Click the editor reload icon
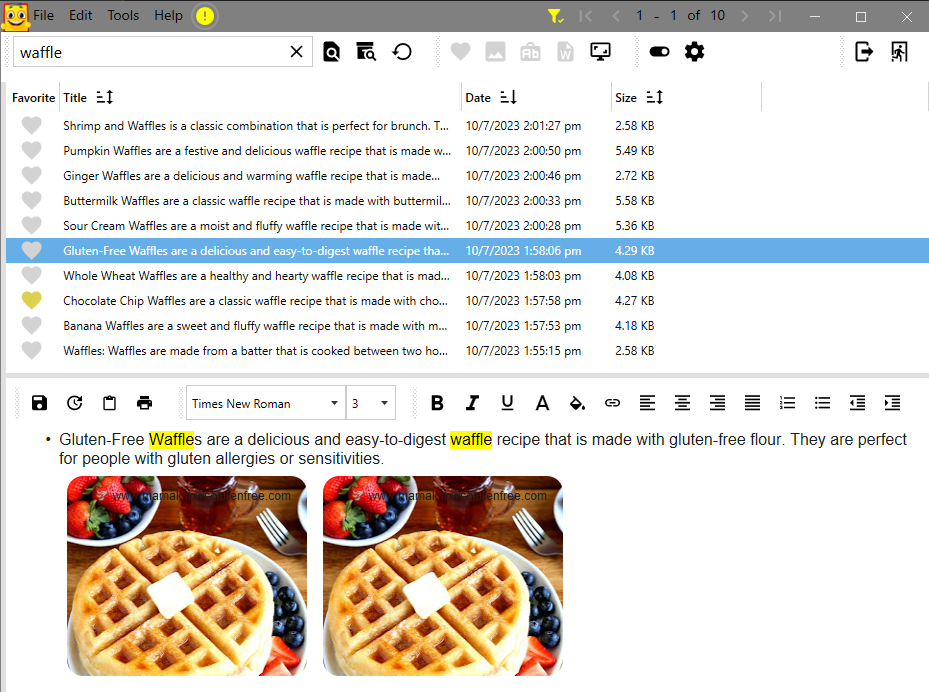This screenshot has height=692, width=929. pyautogui.click(x=75, y=403)
